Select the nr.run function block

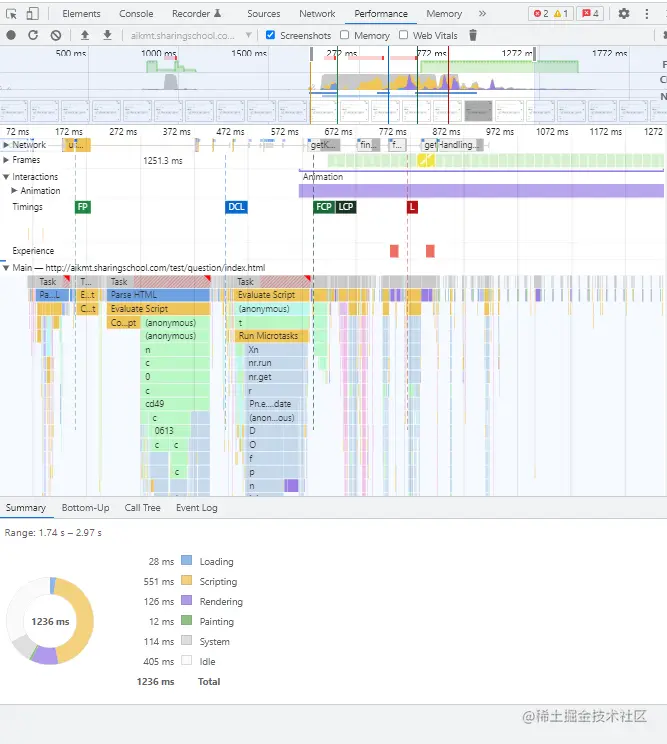pyautogui.click(x=276, y=363)
